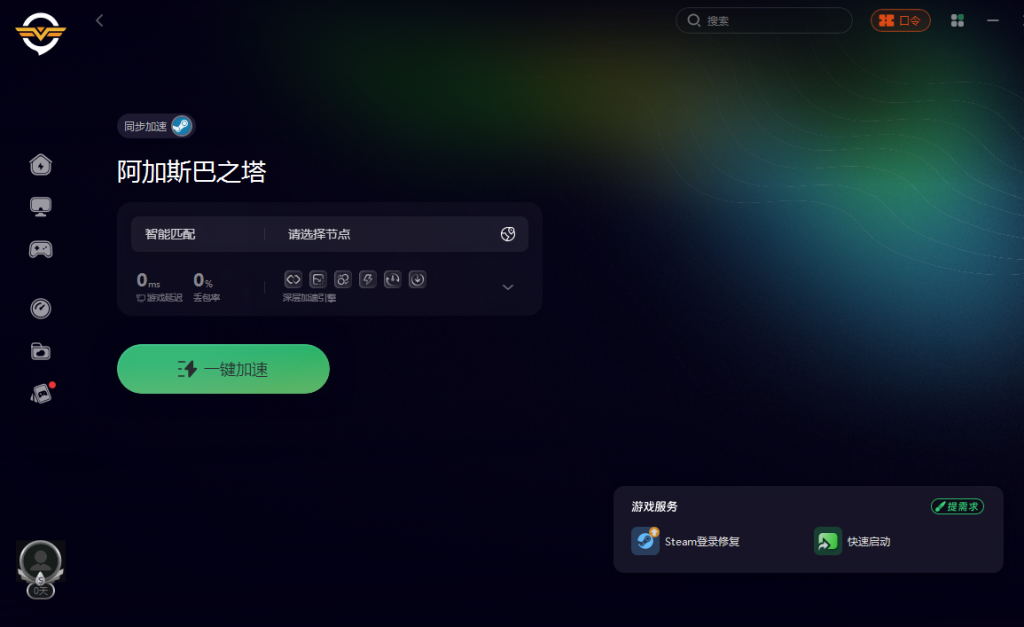Image resolution: width=1024 pixels, height=627 pixels.
Task: Click the 搜索 search field
Action: point(764,21)
